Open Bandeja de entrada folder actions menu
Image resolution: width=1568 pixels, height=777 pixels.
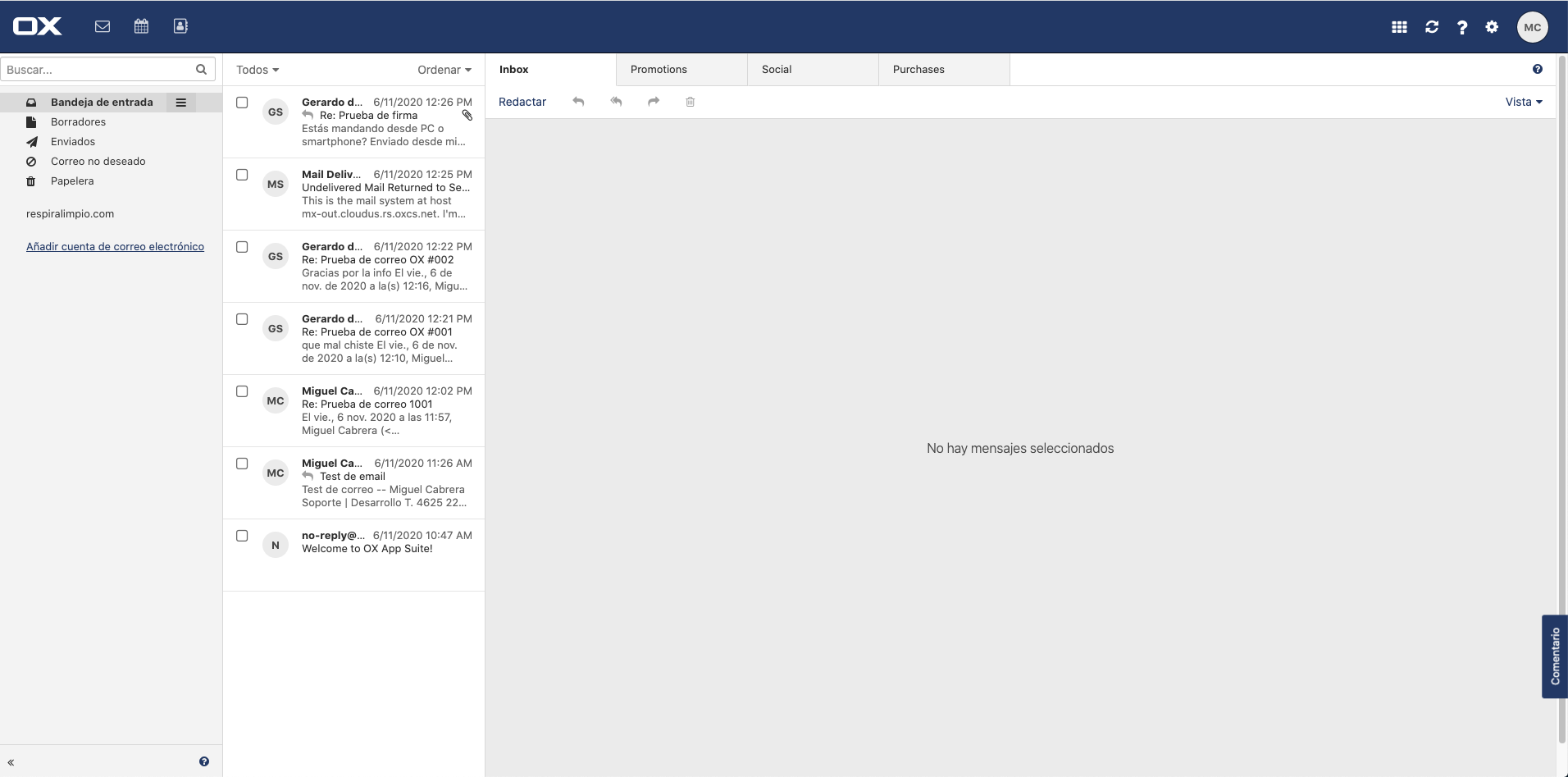tap(180, 103)
